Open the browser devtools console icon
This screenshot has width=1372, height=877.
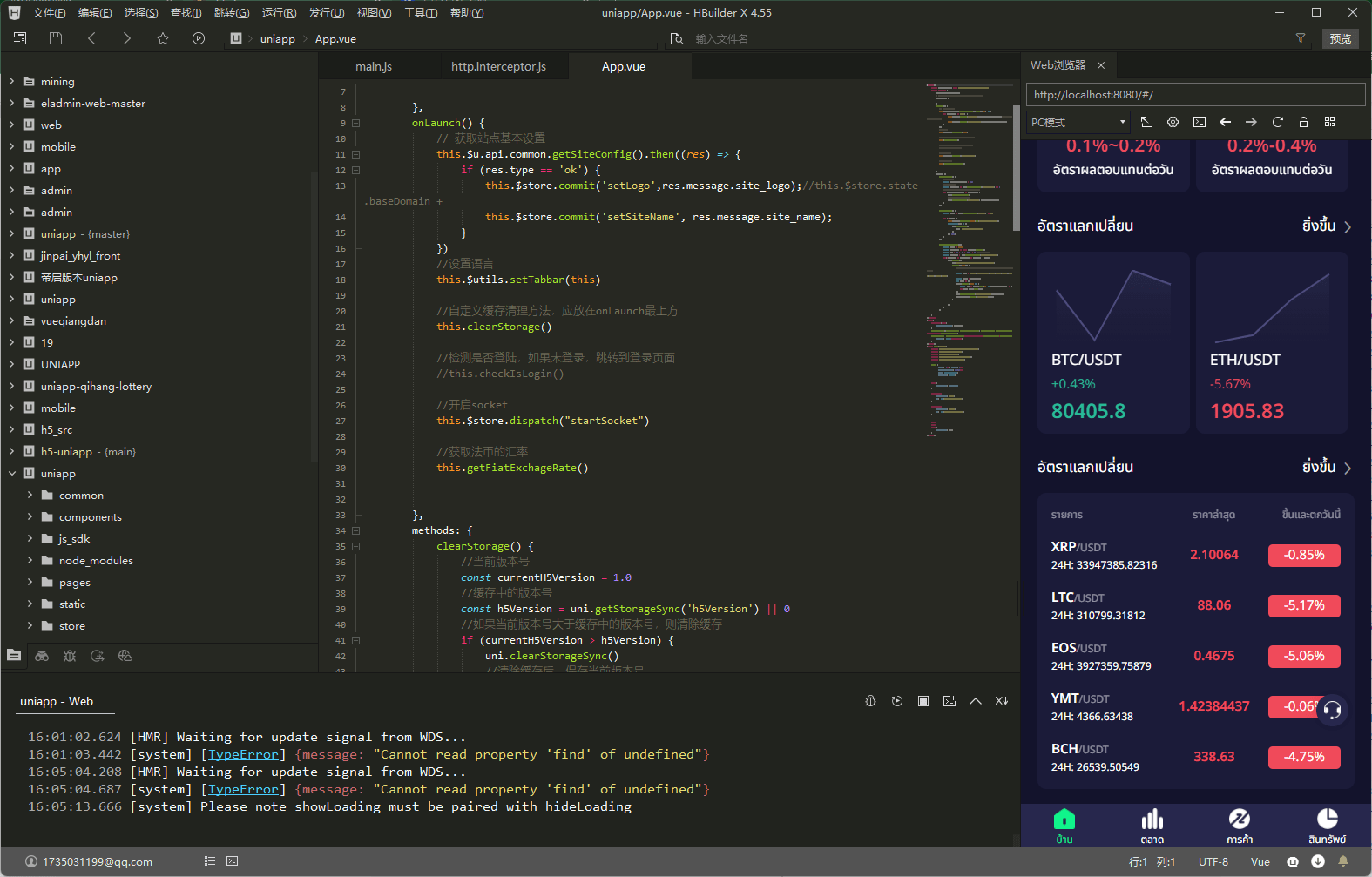(x=1200, y=122)
